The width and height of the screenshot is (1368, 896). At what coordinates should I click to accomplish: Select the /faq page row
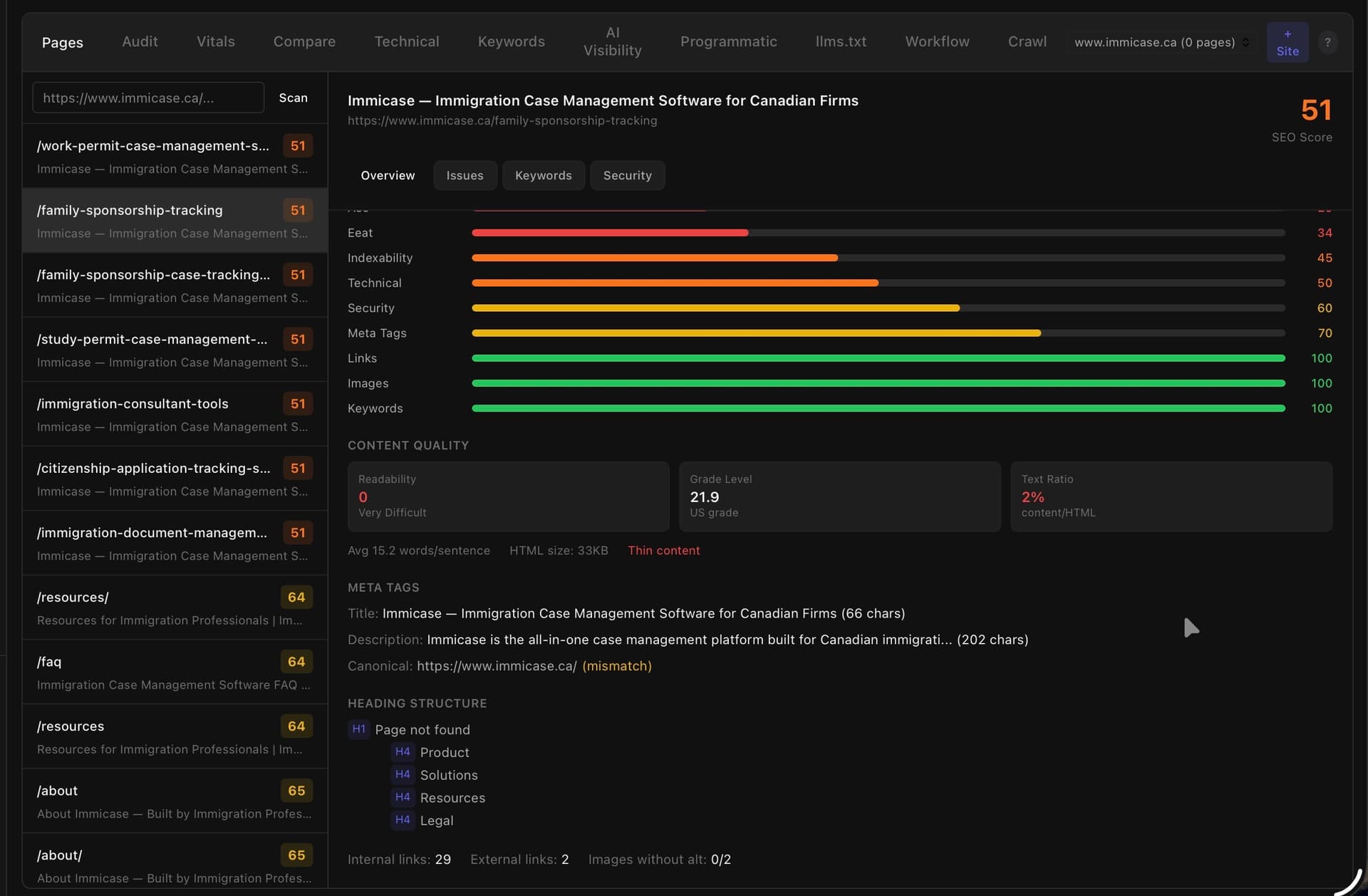[x=175, y=672]
